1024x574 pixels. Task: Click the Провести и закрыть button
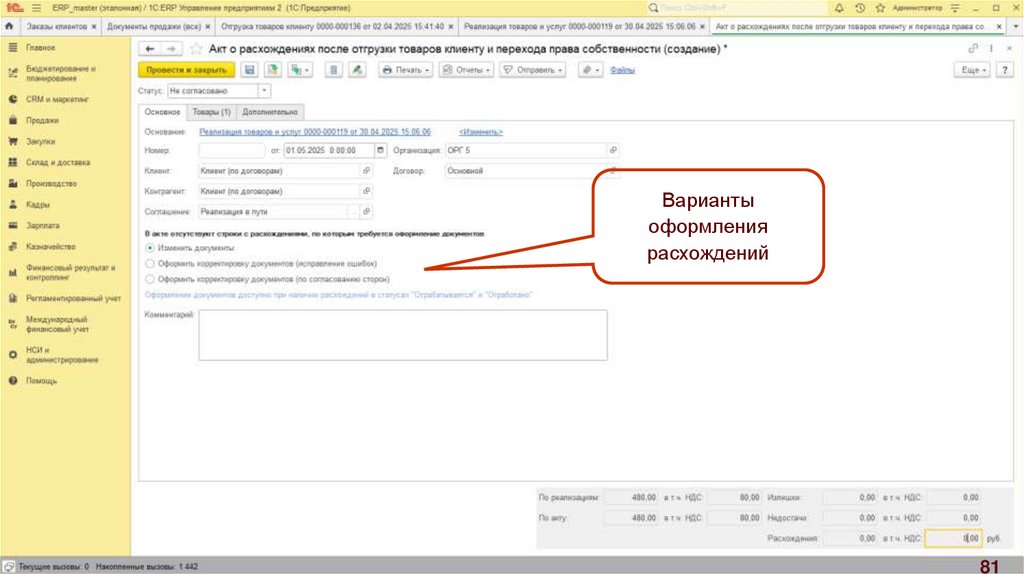tap(187, 70)
